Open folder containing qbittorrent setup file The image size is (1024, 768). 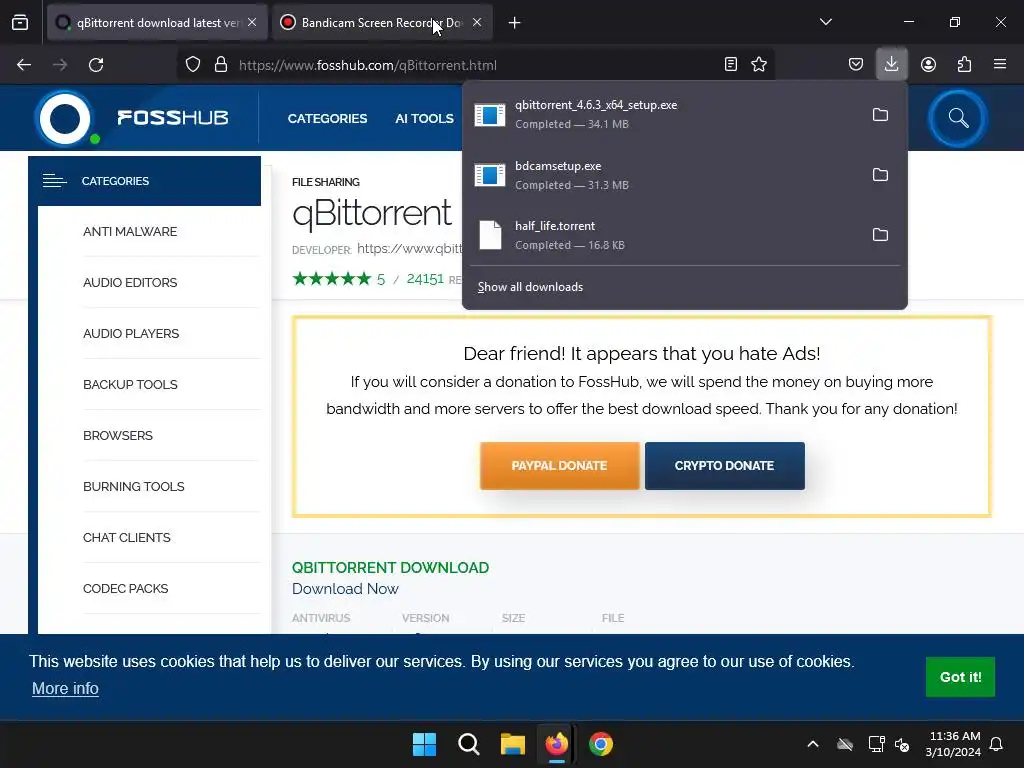(880, 115)
